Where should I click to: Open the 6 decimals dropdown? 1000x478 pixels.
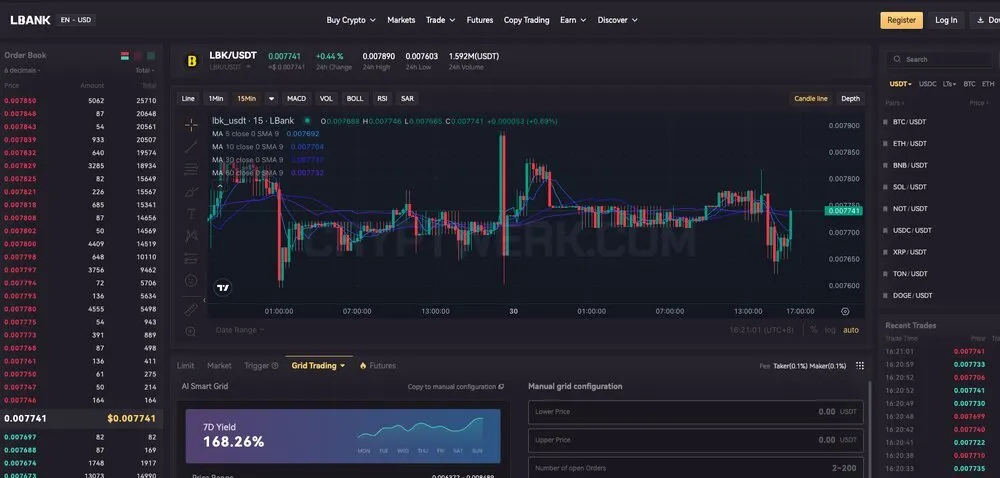22,71
